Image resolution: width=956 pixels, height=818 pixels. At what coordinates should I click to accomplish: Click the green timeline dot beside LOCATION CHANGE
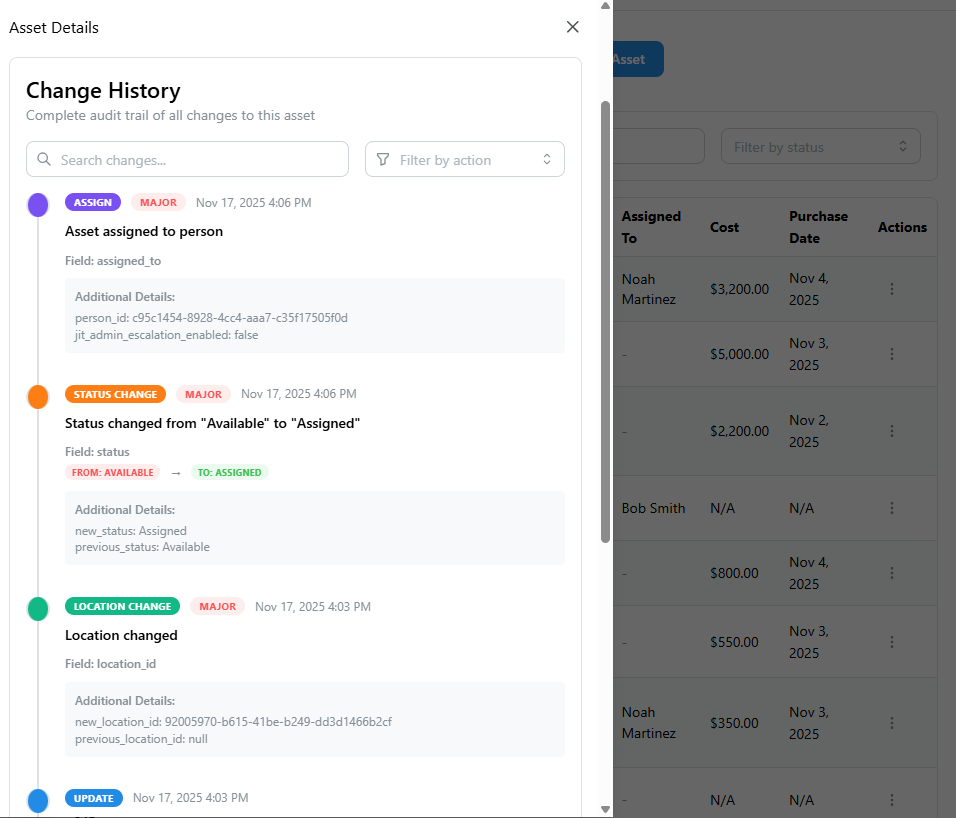click(38, 608)
